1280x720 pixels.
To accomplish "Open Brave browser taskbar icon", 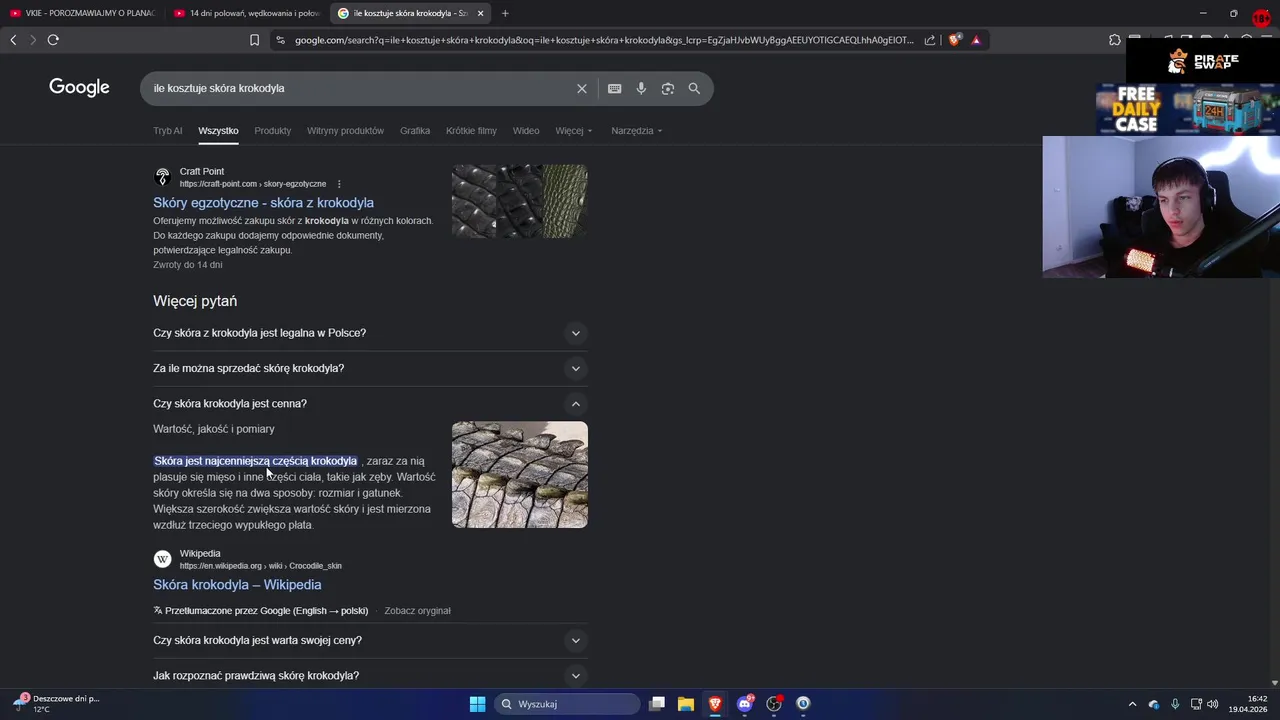I will [715, 704].
